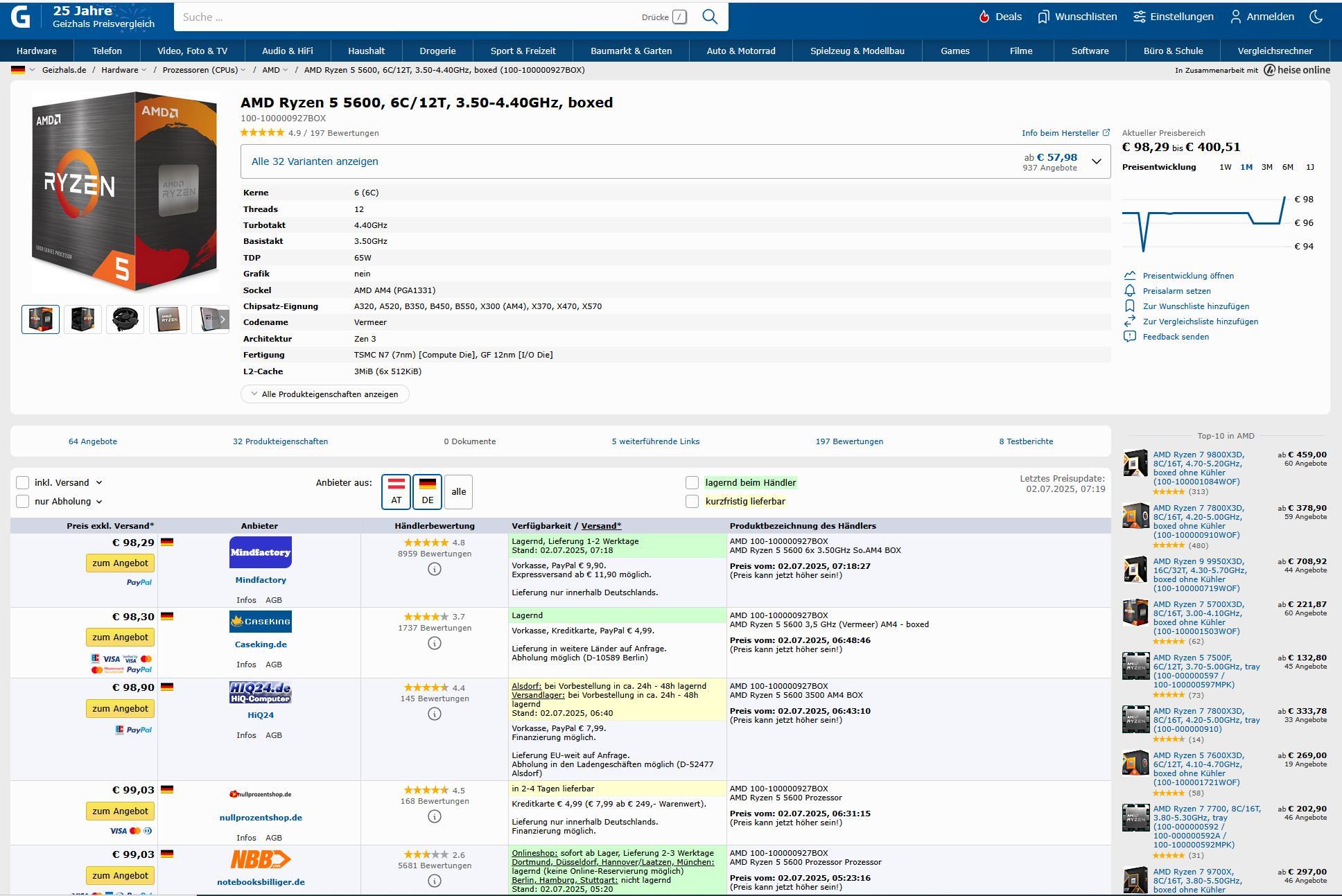Expand Alle 32 Varianten anzeigen dropdown
The height and width of the screenshot is (896, 1342).
tap(675, 161)
